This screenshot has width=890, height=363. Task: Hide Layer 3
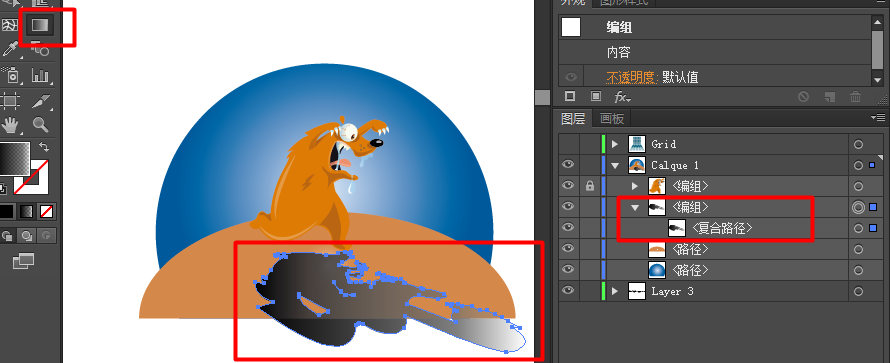pos(568,290)
